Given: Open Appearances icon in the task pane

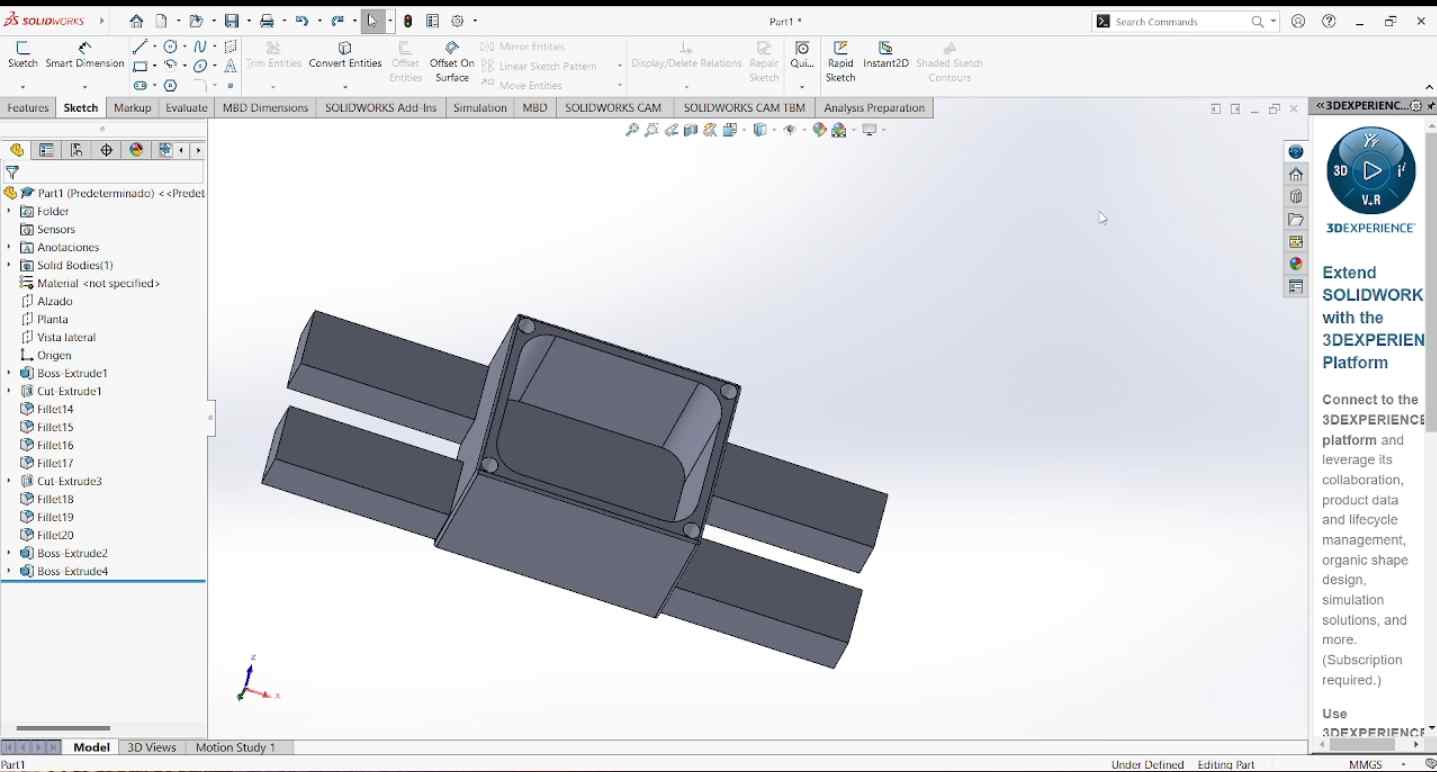Looking at the screenshot, I should (1296, 264).
